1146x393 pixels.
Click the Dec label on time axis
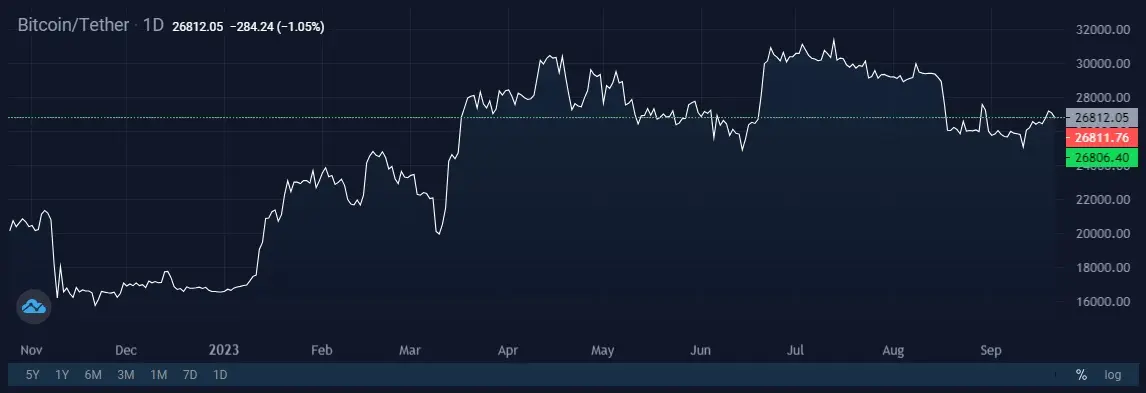tap(126, 350)
